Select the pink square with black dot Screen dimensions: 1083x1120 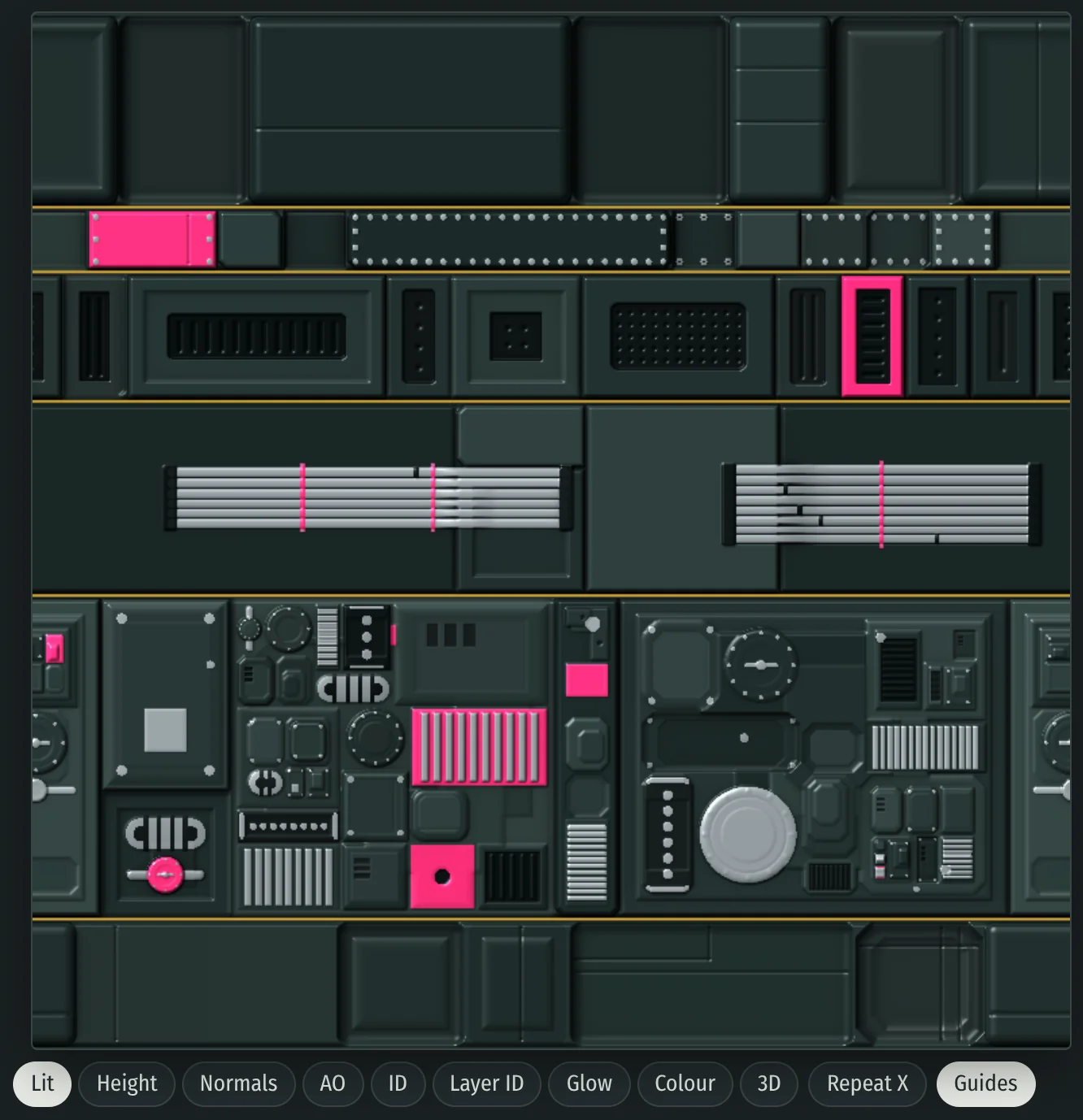point(442,876)
